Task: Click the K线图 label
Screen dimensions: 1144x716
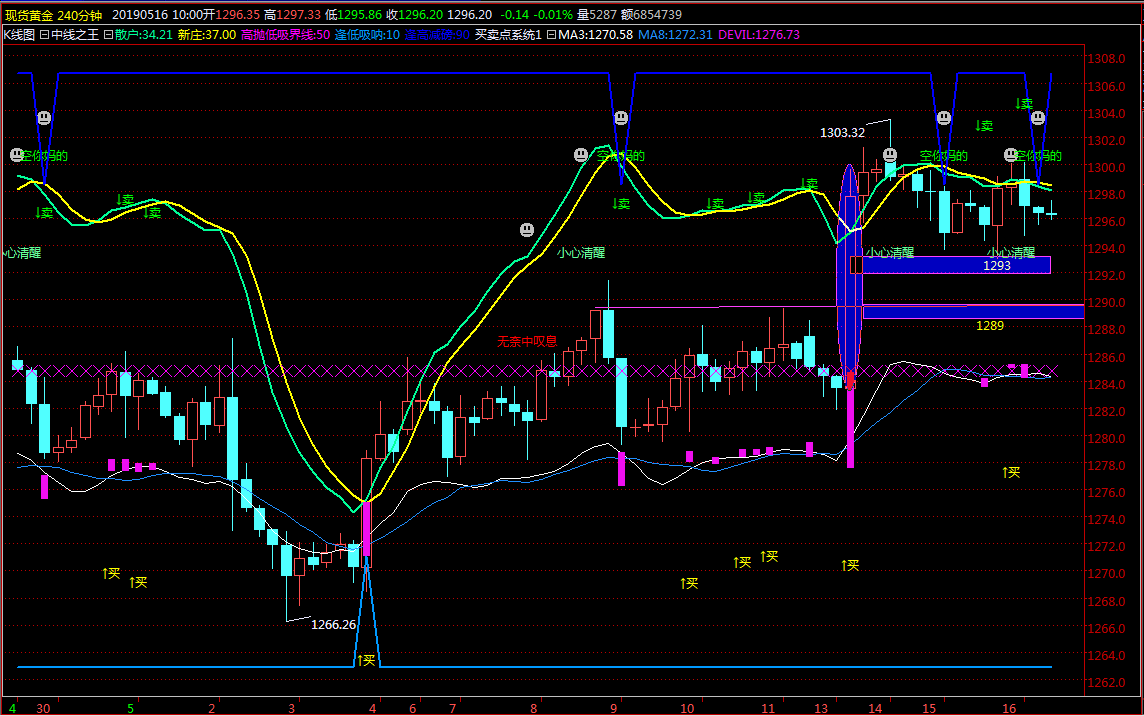Action: [19, 34]
